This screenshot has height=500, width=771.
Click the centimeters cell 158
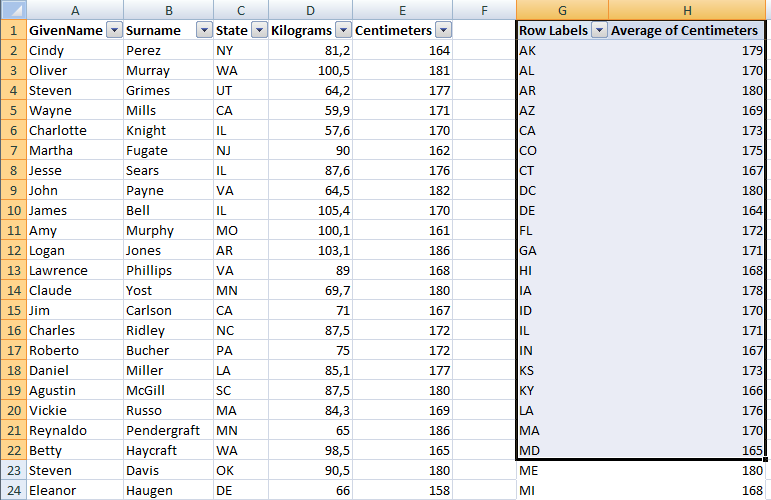(x=402, y=490)
